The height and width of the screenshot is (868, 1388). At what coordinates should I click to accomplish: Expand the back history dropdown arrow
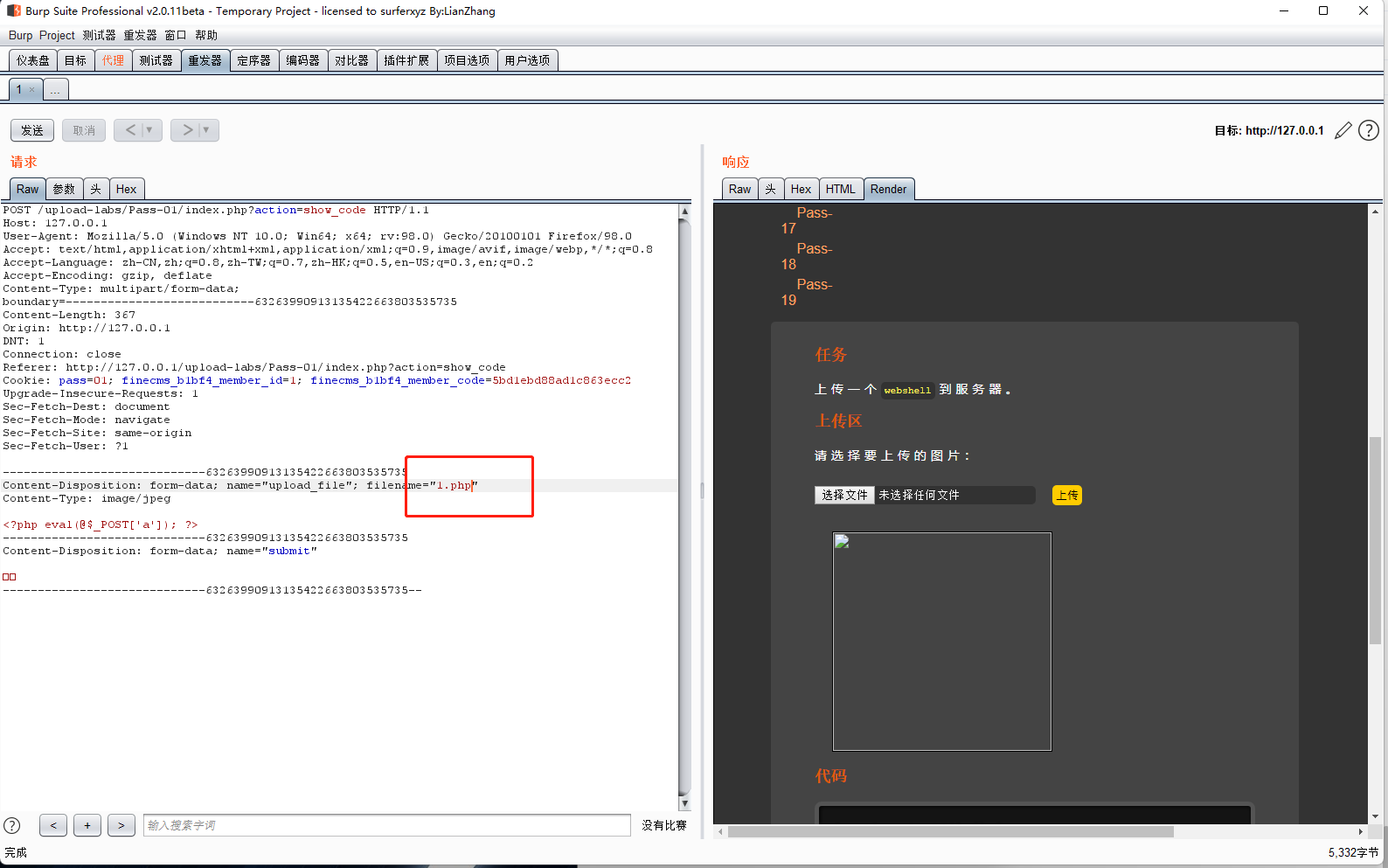pos(149,130)
